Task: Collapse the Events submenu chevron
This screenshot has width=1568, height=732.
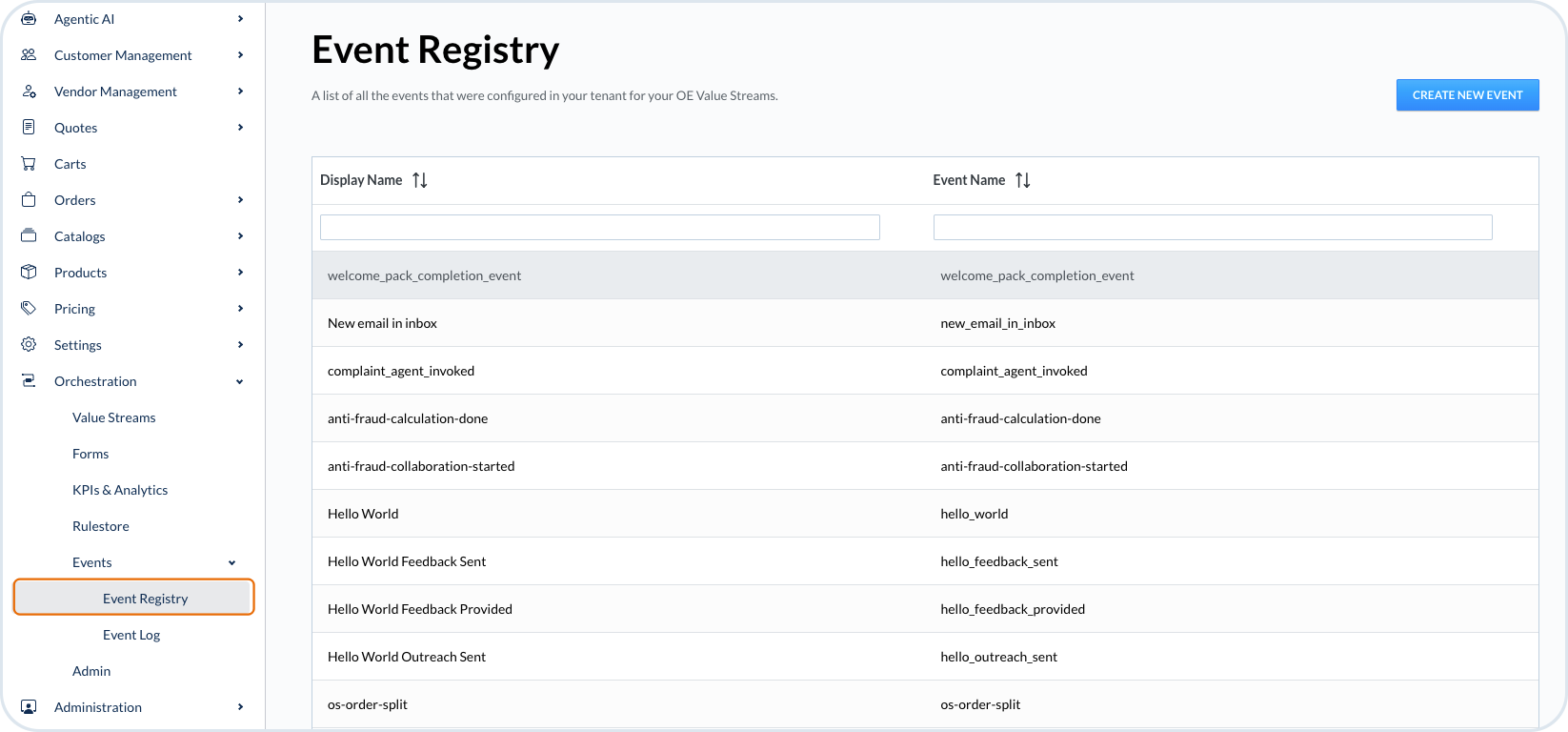Action: (x=231, y=562)
